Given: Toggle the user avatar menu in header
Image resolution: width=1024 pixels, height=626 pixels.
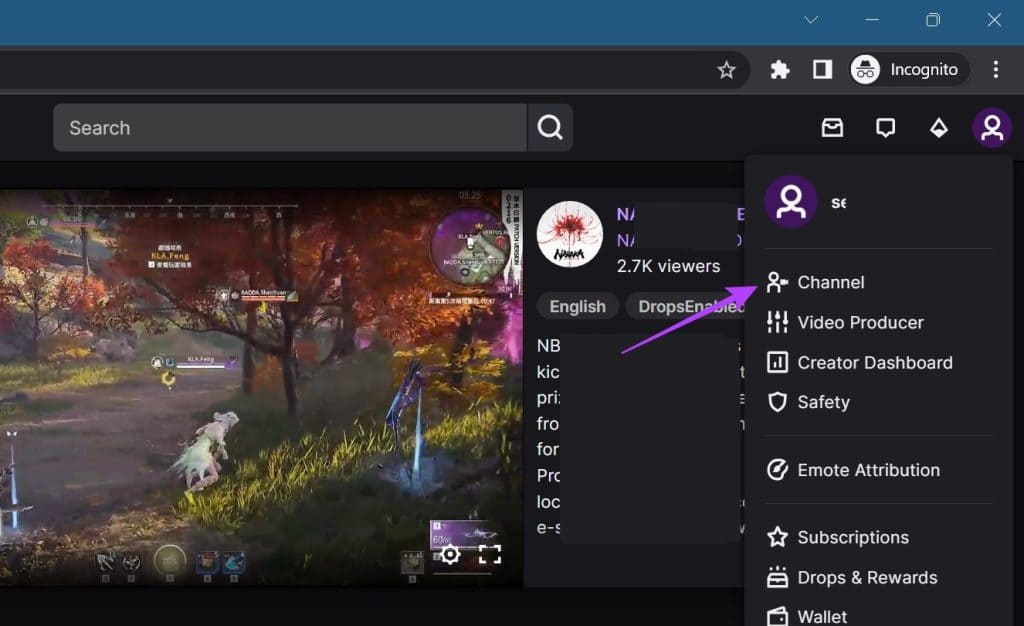Looking at the screenshot, I should click(992, 128).
